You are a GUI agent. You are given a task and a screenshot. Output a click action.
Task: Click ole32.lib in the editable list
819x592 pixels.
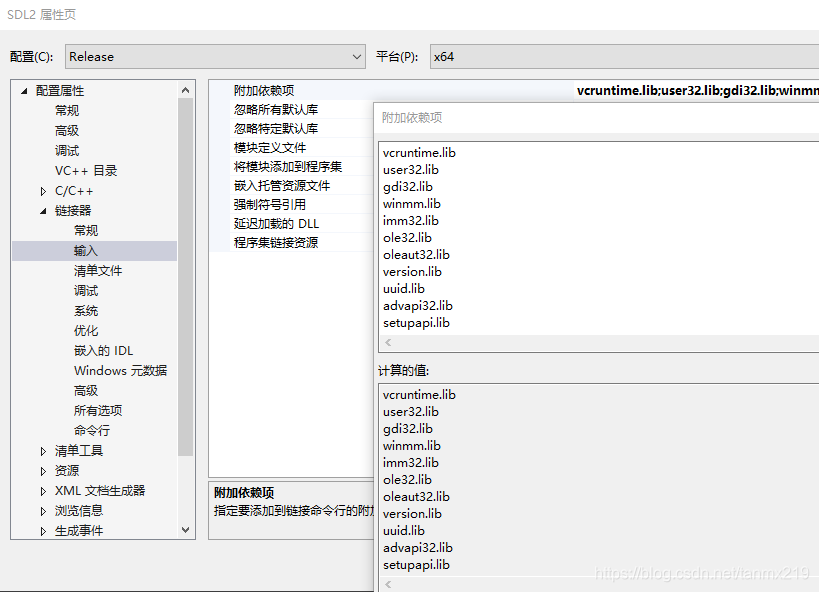pyautogui.click(x=407, y=238)
